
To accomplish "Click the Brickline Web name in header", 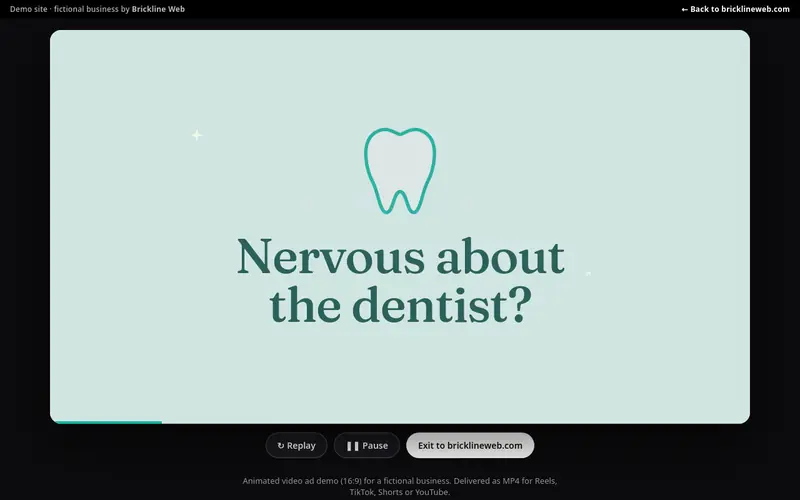I will tap(158, 9).
